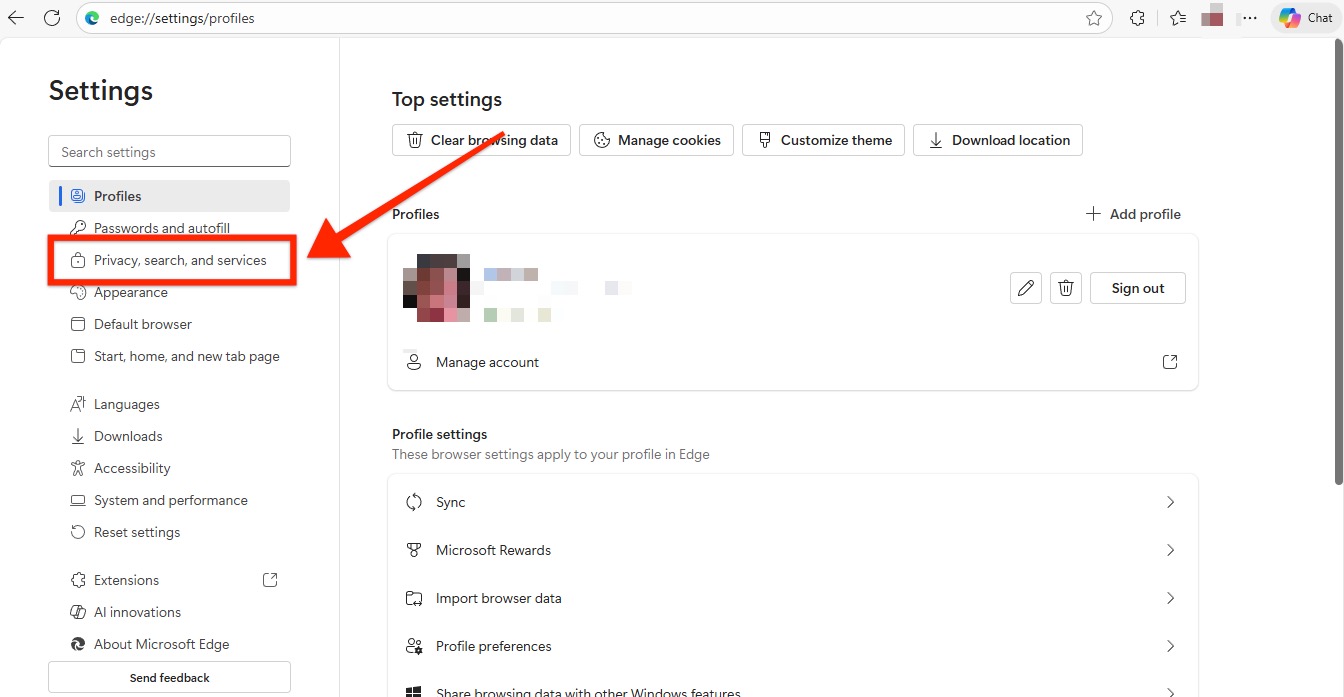Open Start, home, and new tab page
1344x697 pixels.
click(x=169, y=356)
